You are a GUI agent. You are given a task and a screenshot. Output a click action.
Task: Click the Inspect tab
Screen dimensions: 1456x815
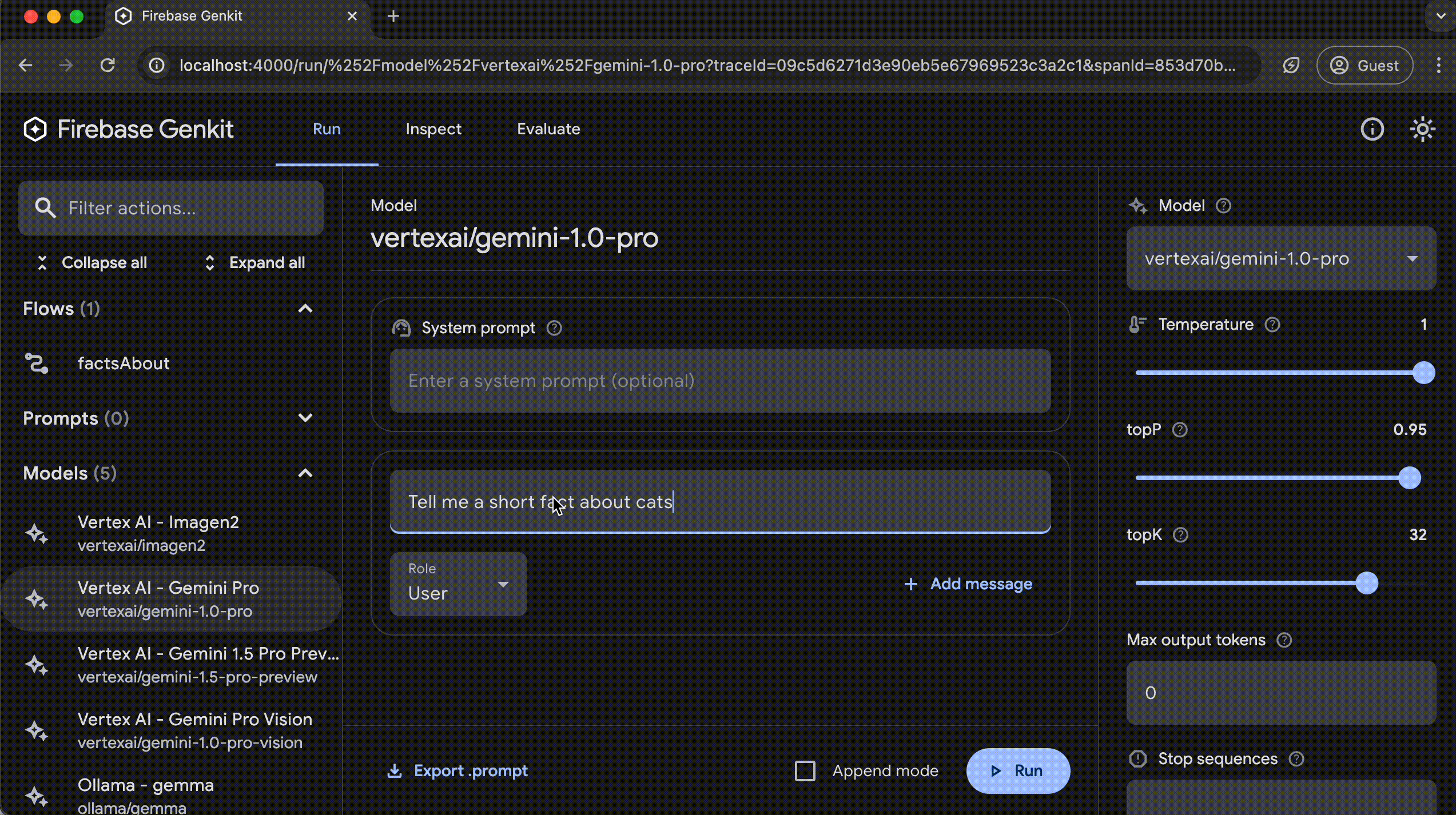(434, 128)
